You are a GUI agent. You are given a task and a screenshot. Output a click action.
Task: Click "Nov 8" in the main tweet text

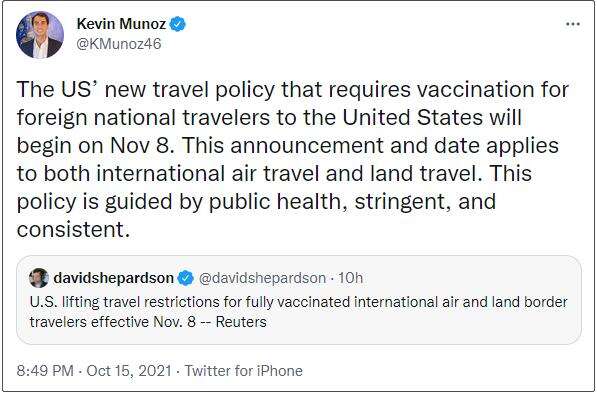(x=142, y=145)
